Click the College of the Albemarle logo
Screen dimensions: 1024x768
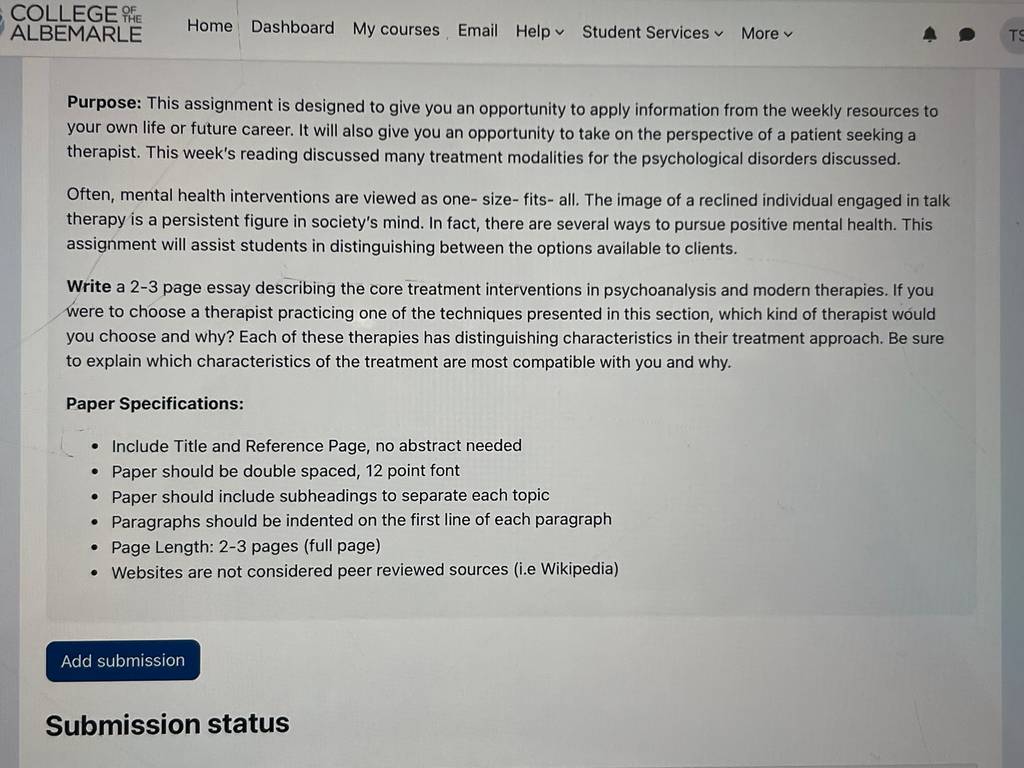click(x=72, y=24)
